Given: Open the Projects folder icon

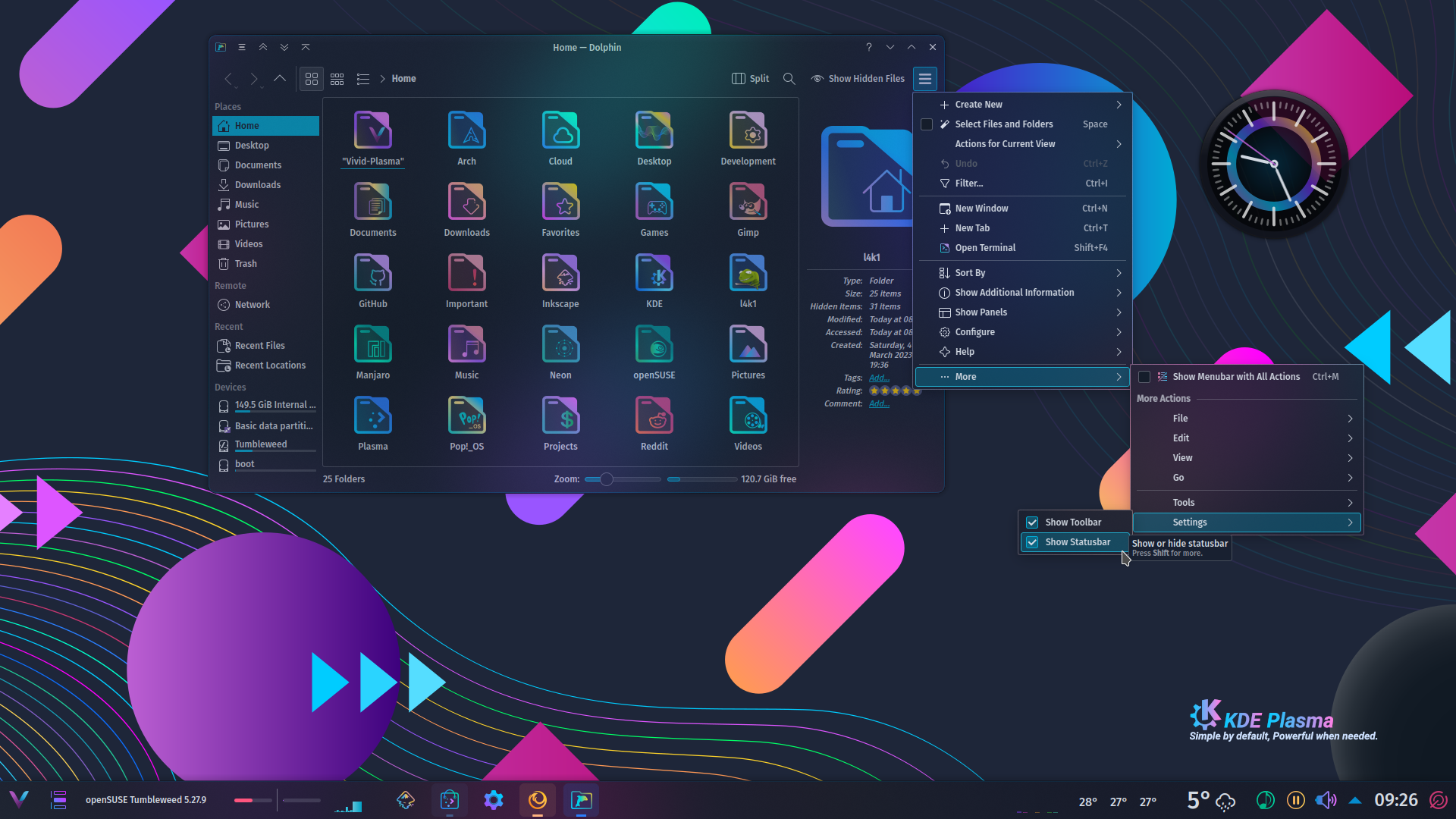Looking at the screenshot, I should pos(560,416).
